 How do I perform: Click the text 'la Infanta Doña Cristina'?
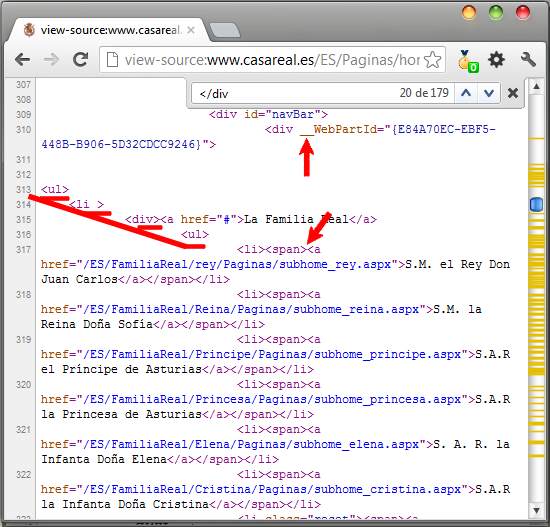pos(125,504)
